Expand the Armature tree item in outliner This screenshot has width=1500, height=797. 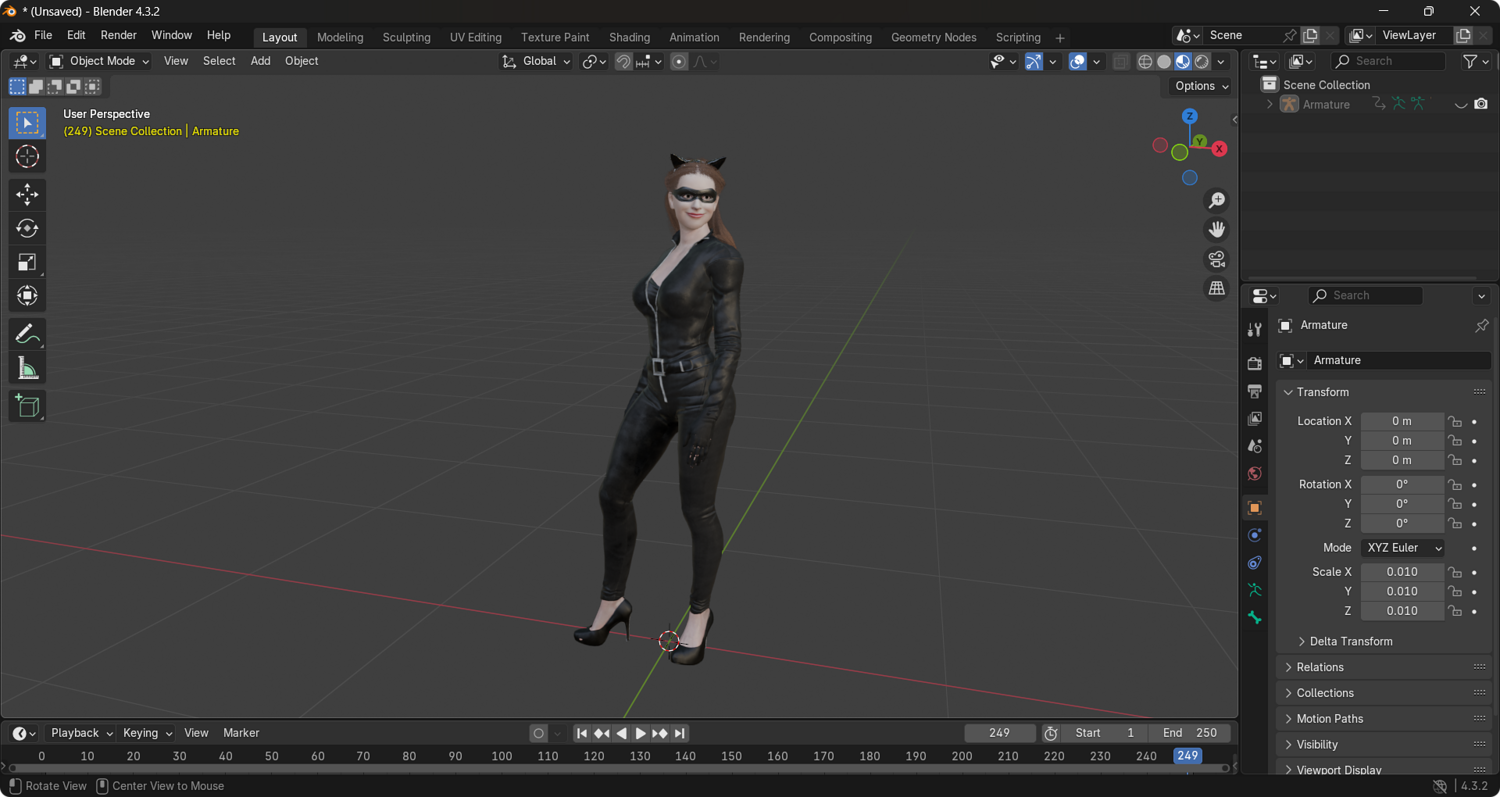tap(1270, 105)
